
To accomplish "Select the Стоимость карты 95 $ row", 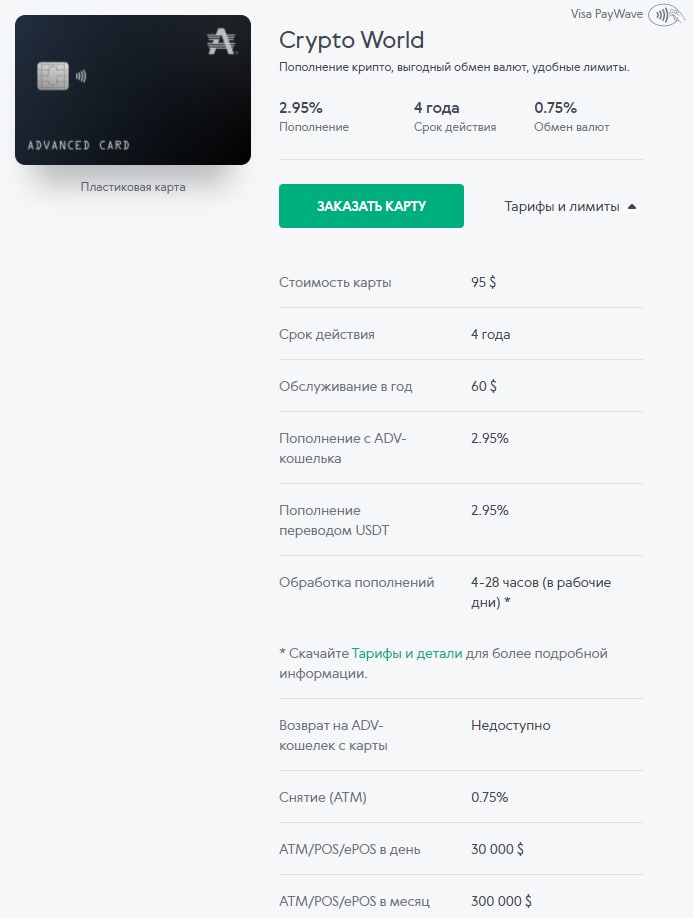I will (461, 282).
